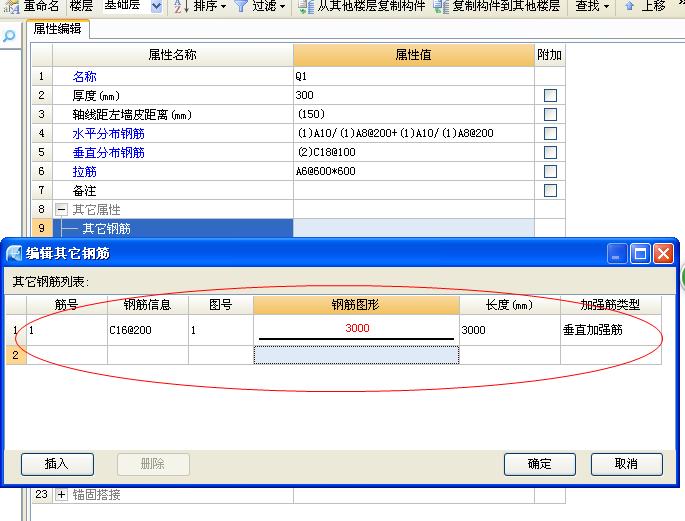Click the funnel filter icon
685x521 pixels.
pos(241,6)
